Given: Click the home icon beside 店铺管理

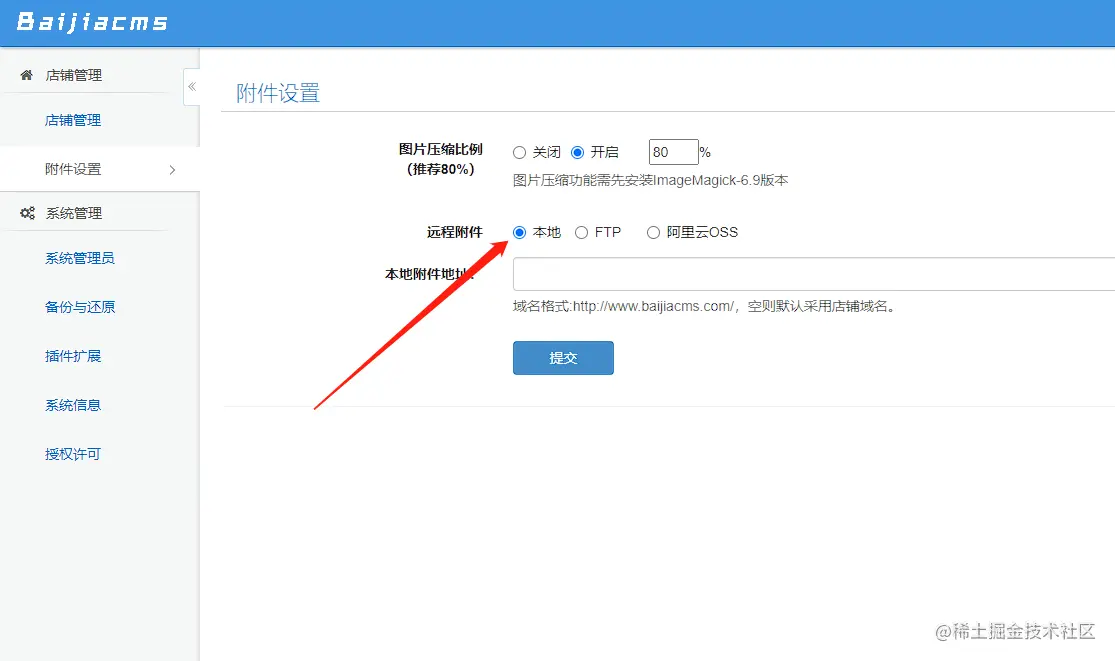Looking at the screenshot, I should pyautogui.click(x=25, y=74).
